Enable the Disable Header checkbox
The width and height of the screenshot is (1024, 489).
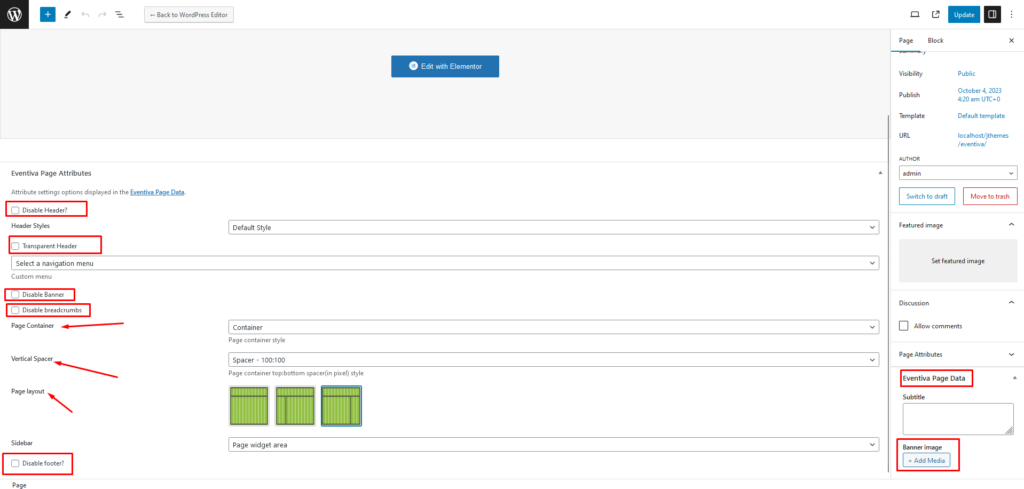[15, 210]
